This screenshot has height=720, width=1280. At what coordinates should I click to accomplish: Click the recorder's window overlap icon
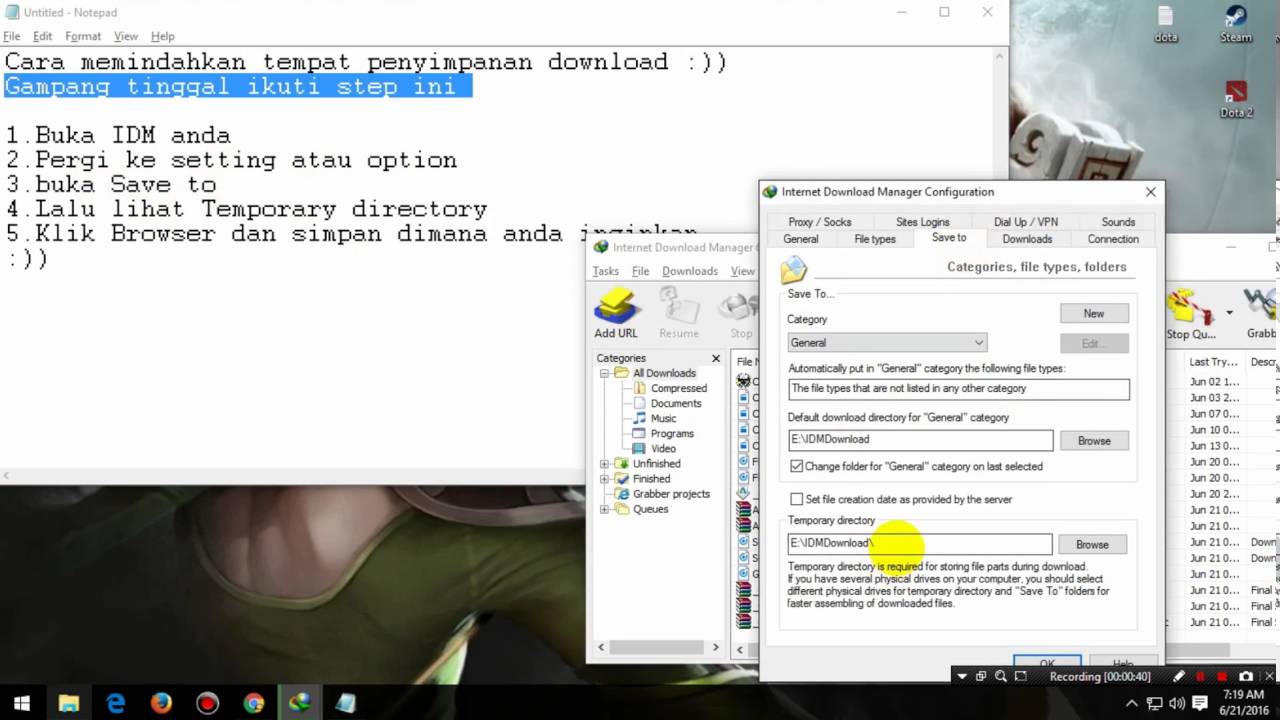[x=981, y=677]
